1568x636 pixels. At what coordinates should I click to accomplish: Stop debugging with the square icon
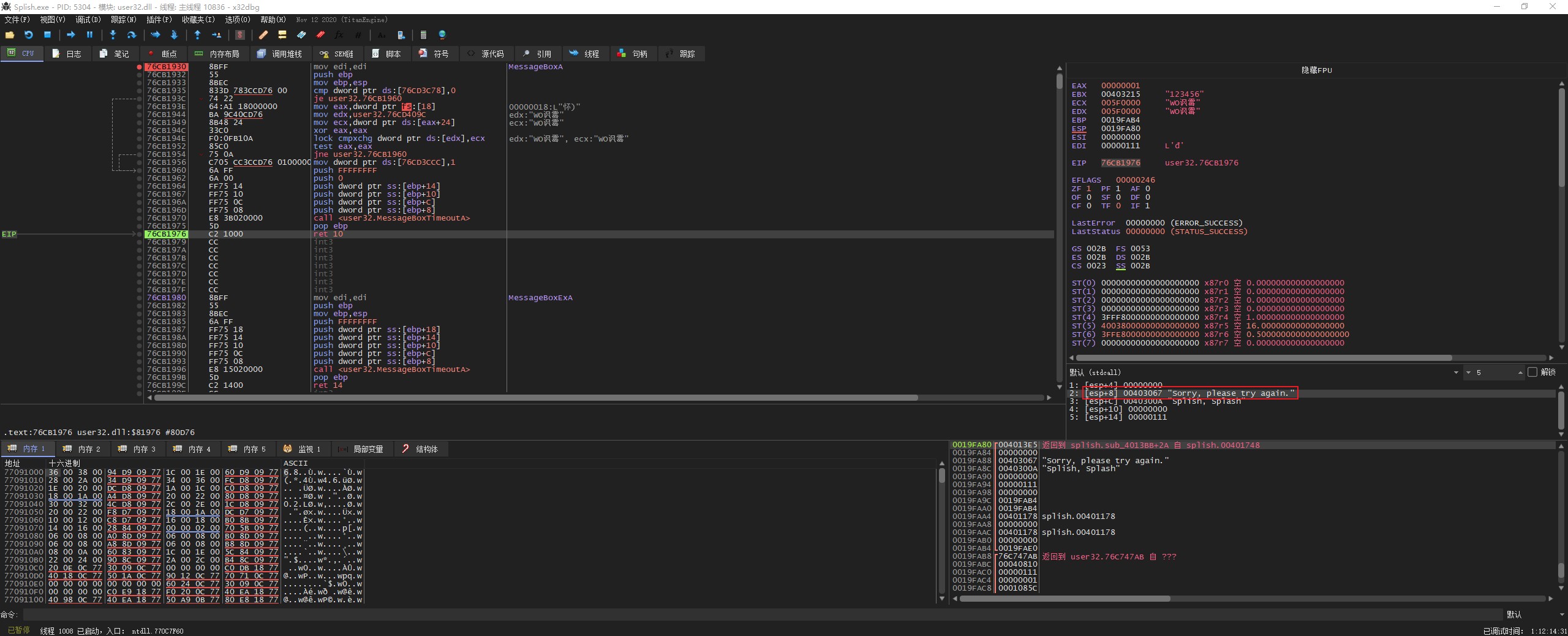(47, 35)
